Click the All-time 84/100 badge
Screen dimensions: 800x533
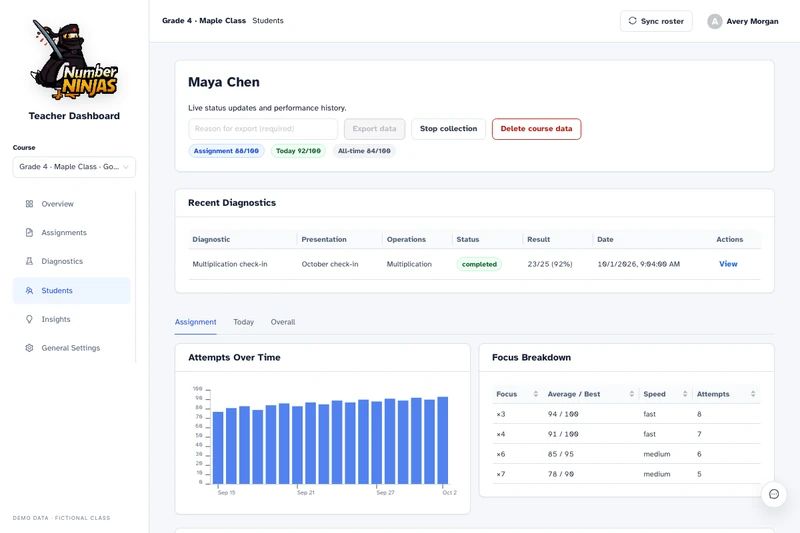(x=364, y=151)
